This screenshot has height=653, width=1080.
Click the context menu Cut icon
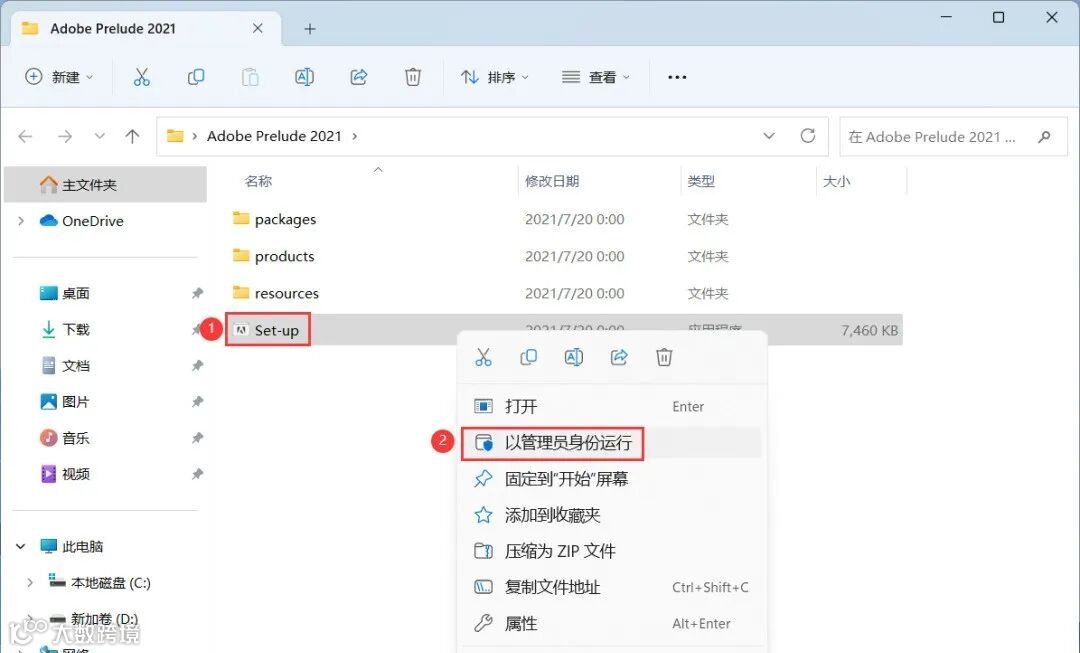[484, 357]
